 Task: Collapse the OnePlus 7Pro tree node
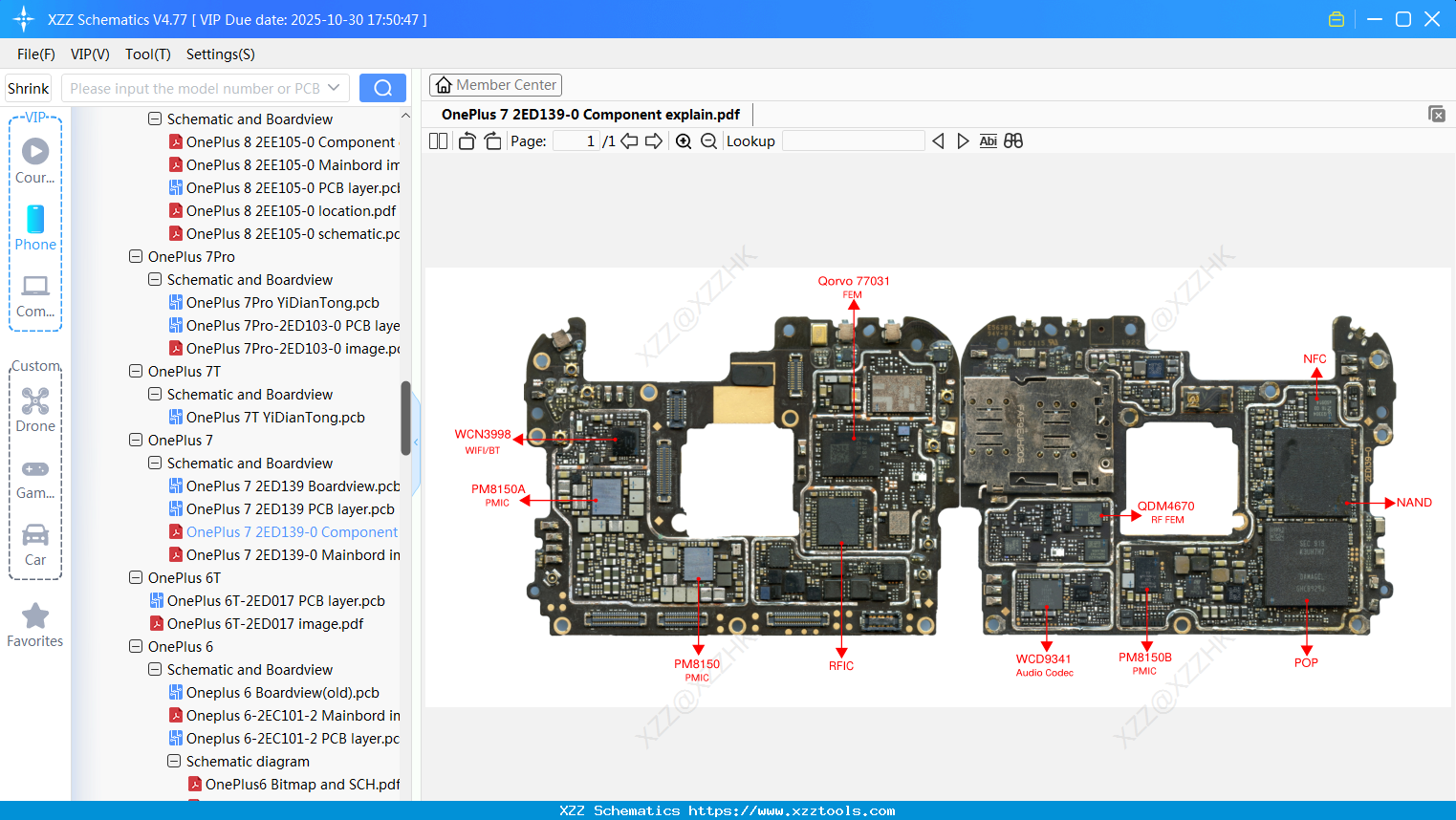click(135, 256)
